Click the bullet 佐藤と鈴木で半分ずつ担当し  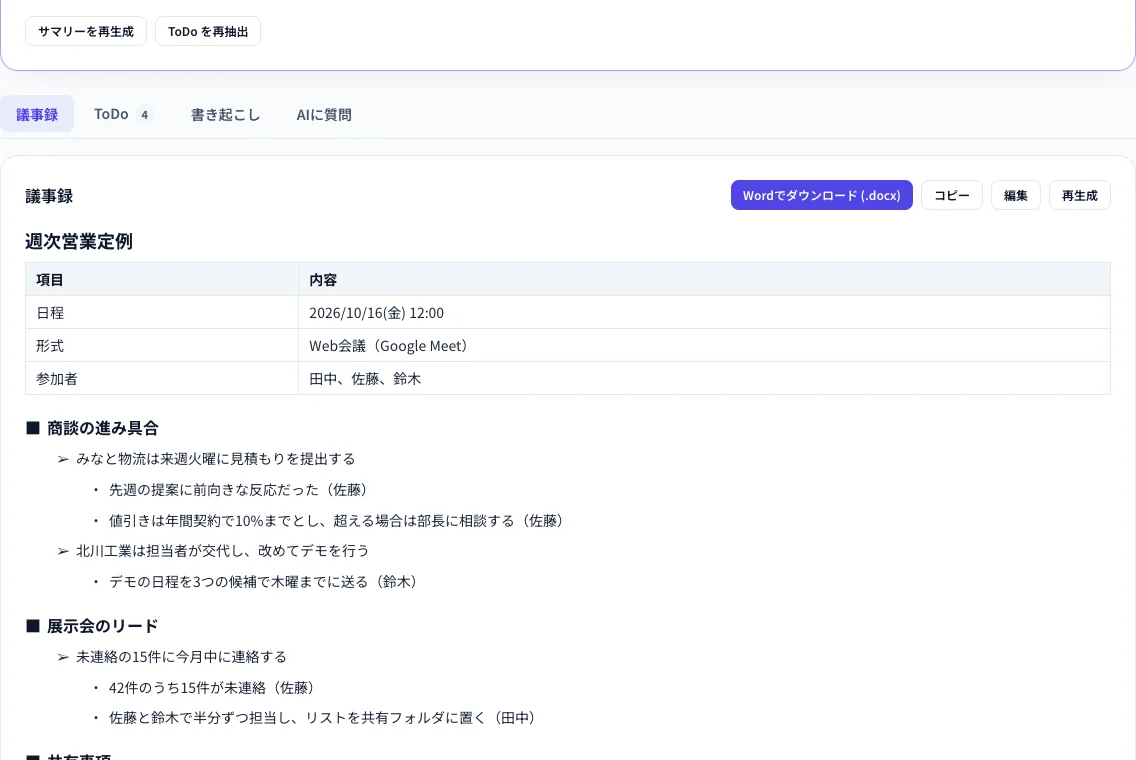322,717
